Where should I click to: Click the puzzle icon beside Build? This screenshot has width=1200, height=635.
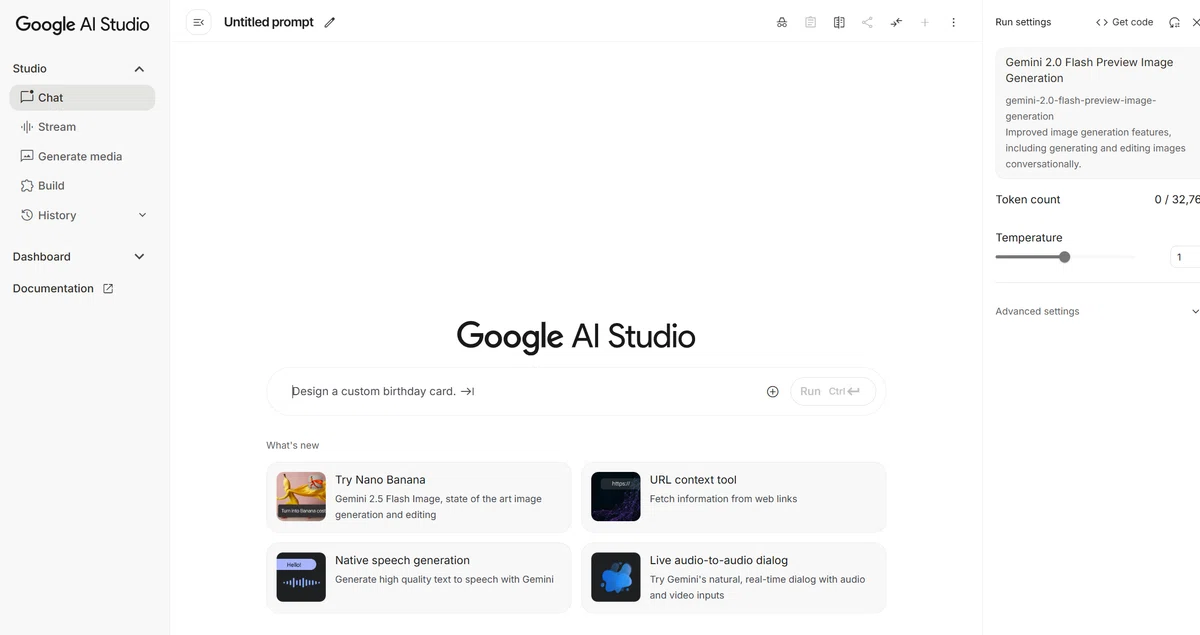tap(27, 185)
